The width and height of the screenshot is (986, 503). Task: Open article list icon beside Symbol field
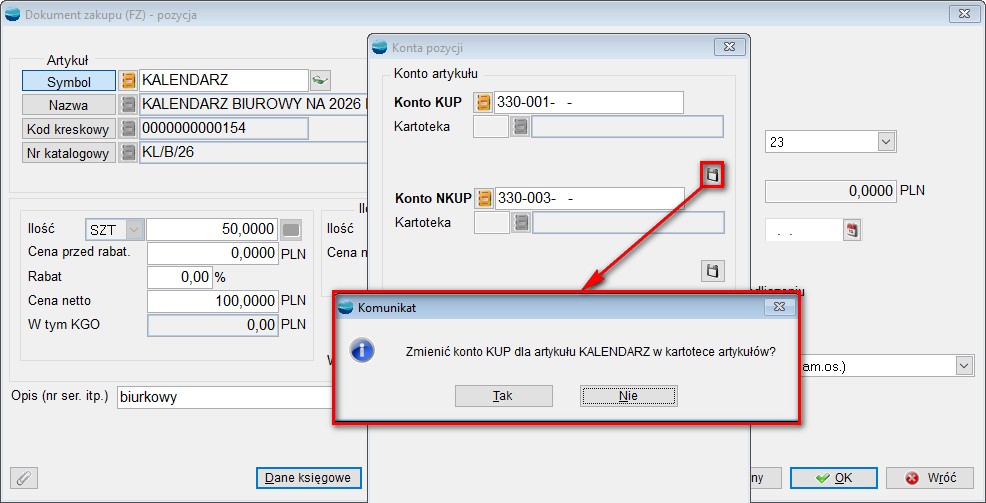(x=128, y=81)
